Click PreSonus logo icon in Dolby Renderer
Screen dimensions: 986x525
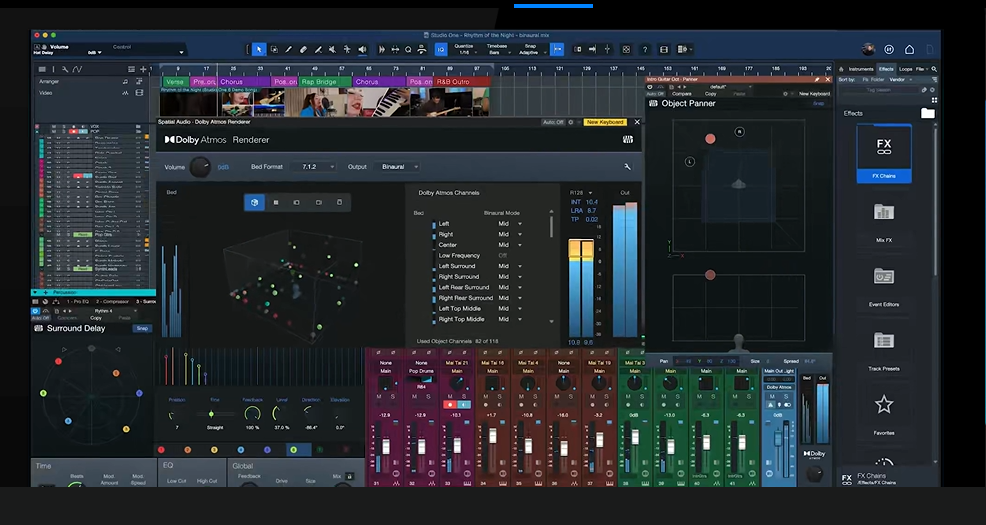click(628, 140)
